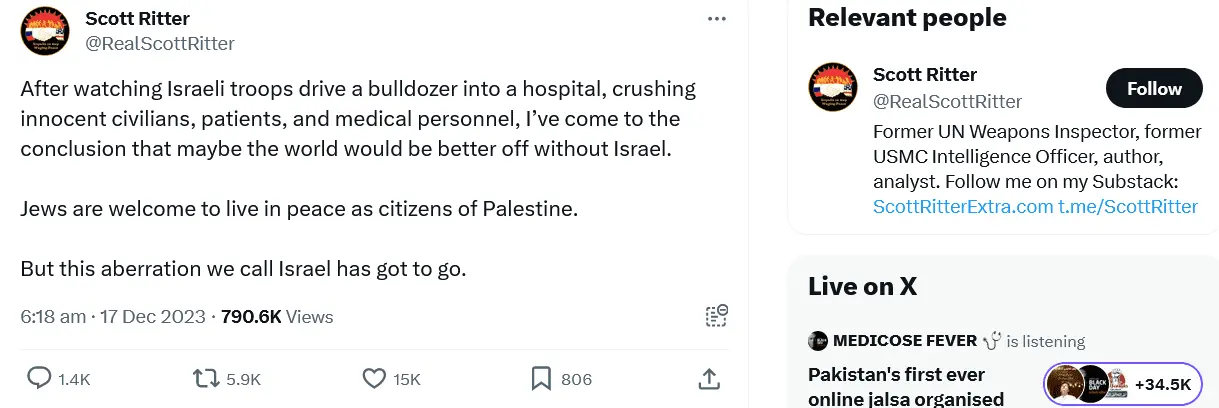This screenshot has width=1219, height=408.
Task: Bookmark this post
Action: [x=541, y=379]
